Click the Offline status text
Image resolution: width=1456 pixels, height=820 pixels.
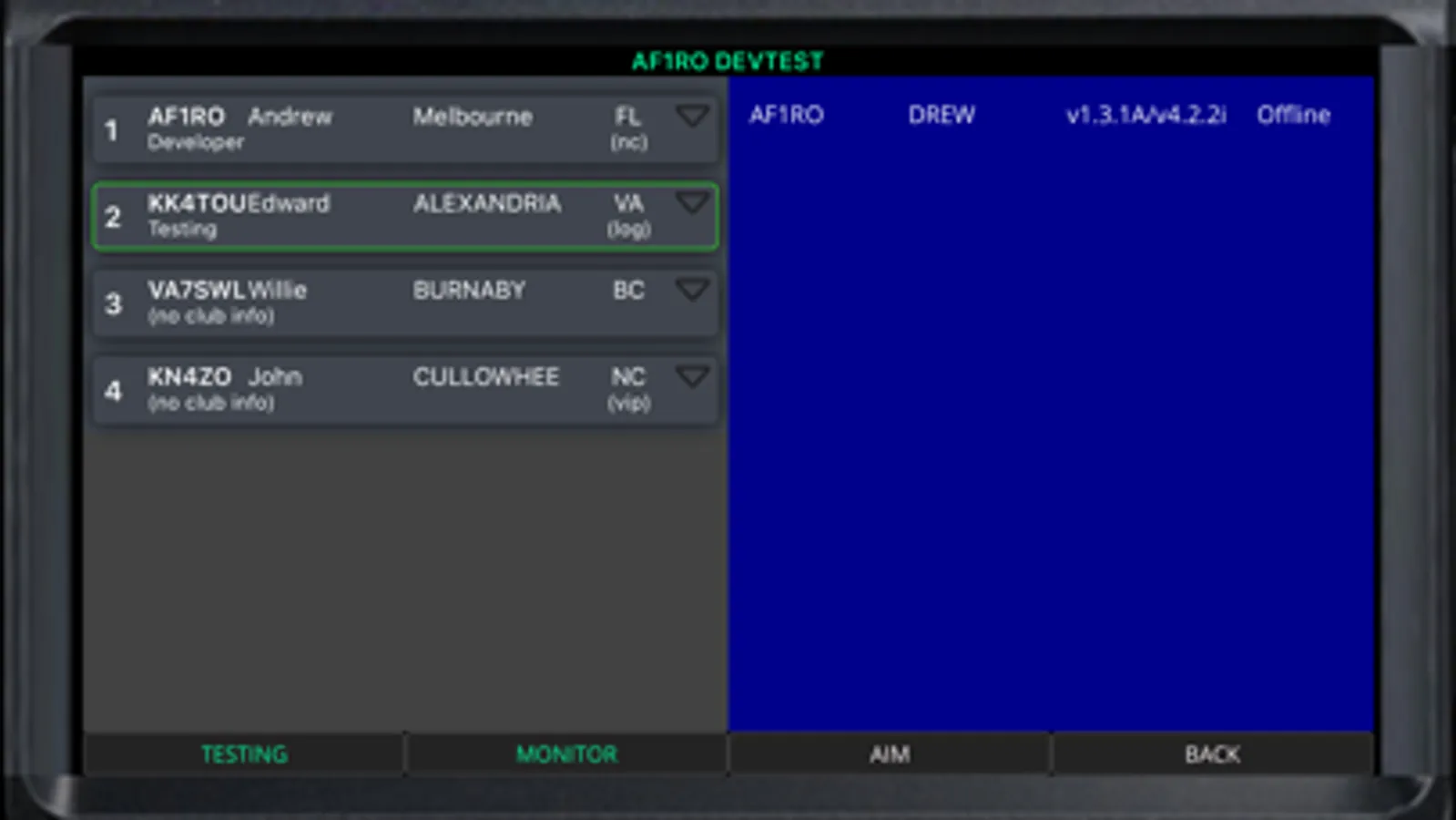tap(1294, 115)
